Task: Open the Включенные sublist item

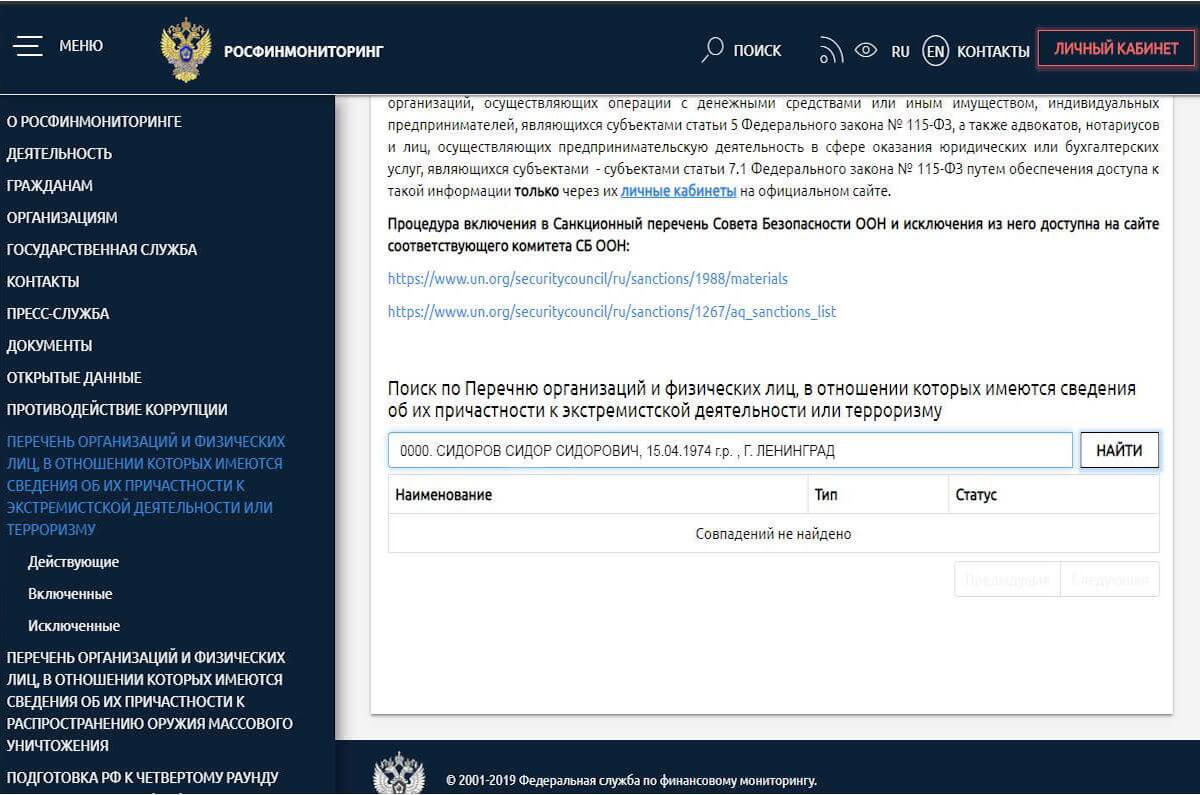Action: pyautogui.click(x=70, y=594)
